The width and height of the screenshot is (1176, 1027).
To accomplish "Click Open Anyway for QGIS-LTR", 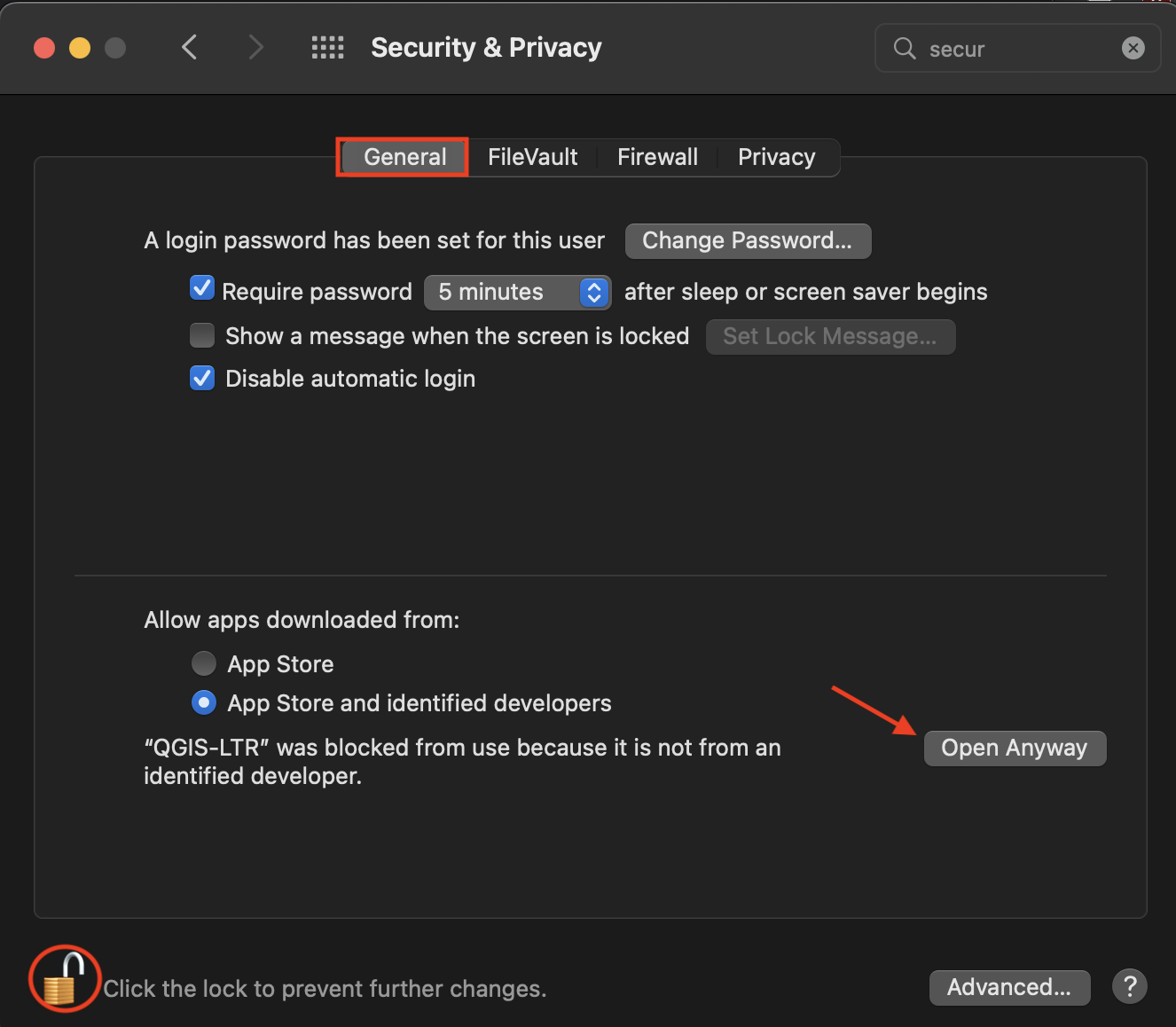I will point(1015,749).
